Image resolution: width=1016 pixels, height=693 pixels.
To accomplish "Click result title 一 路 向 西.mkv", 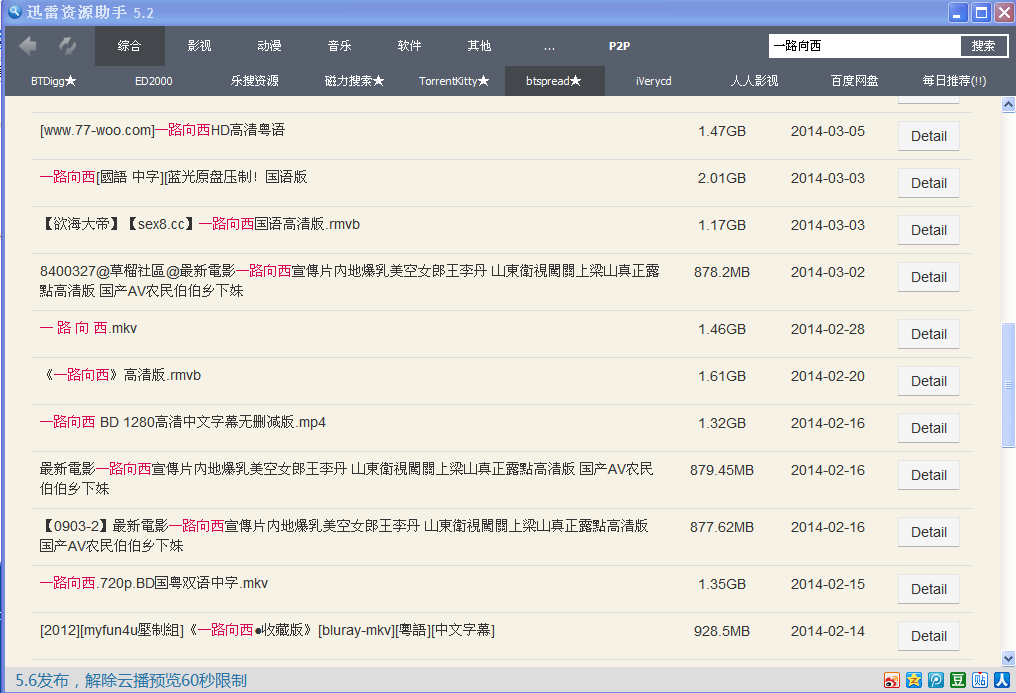I will (x=88, y=328).
